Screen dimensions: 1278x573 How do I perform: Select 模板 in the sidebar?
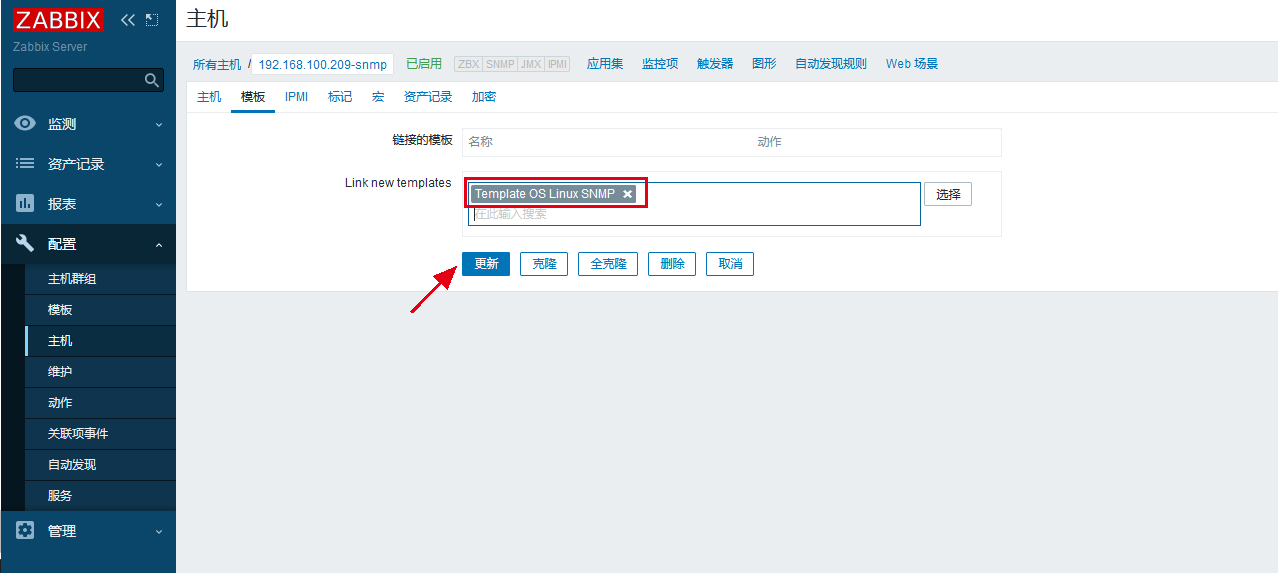coord(60,310)
